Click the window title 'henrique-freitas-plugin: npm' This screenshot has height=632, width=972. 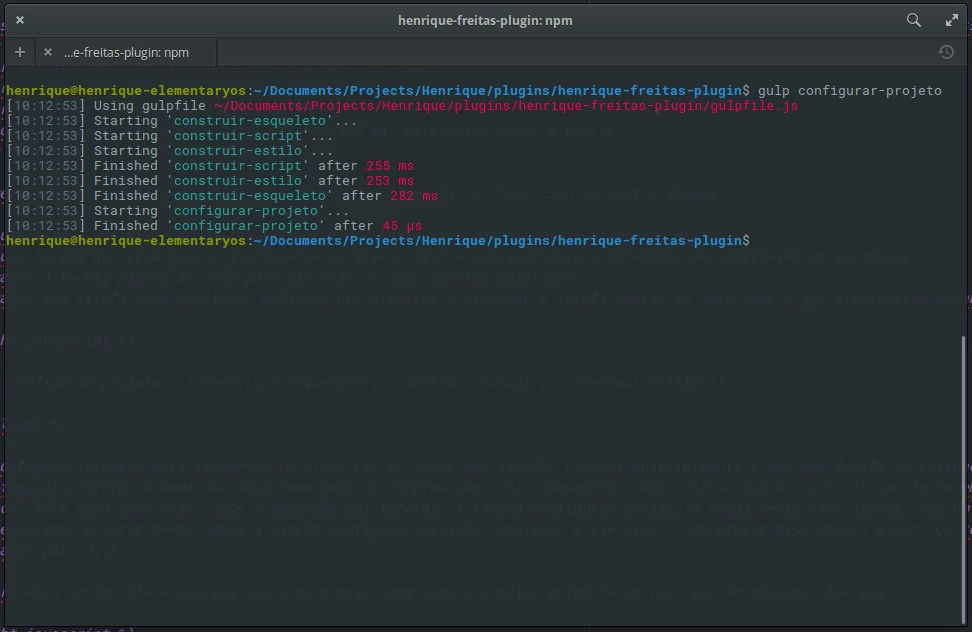tap(485, 20)
